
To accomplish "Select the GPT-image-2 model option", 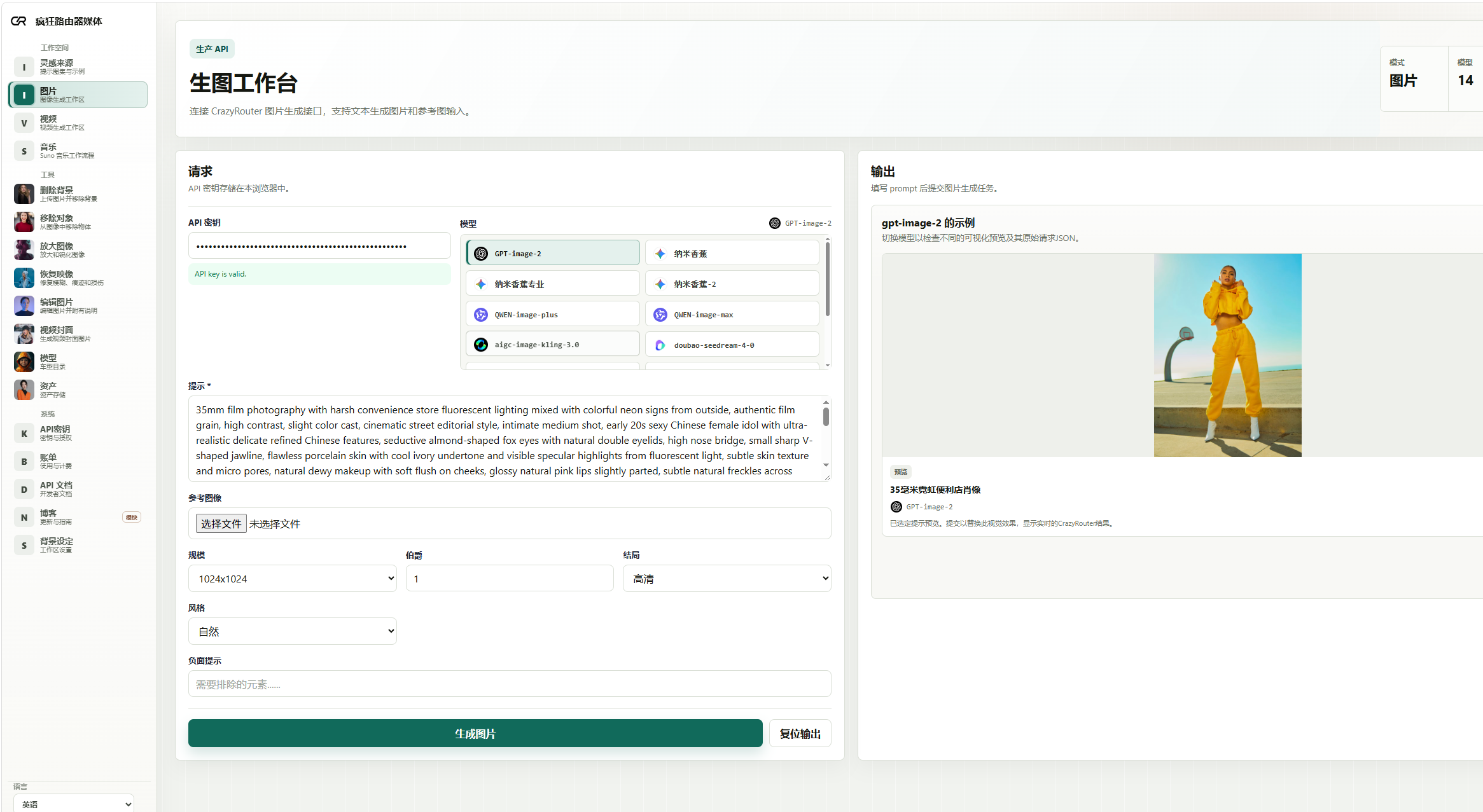I will [553, 253].
